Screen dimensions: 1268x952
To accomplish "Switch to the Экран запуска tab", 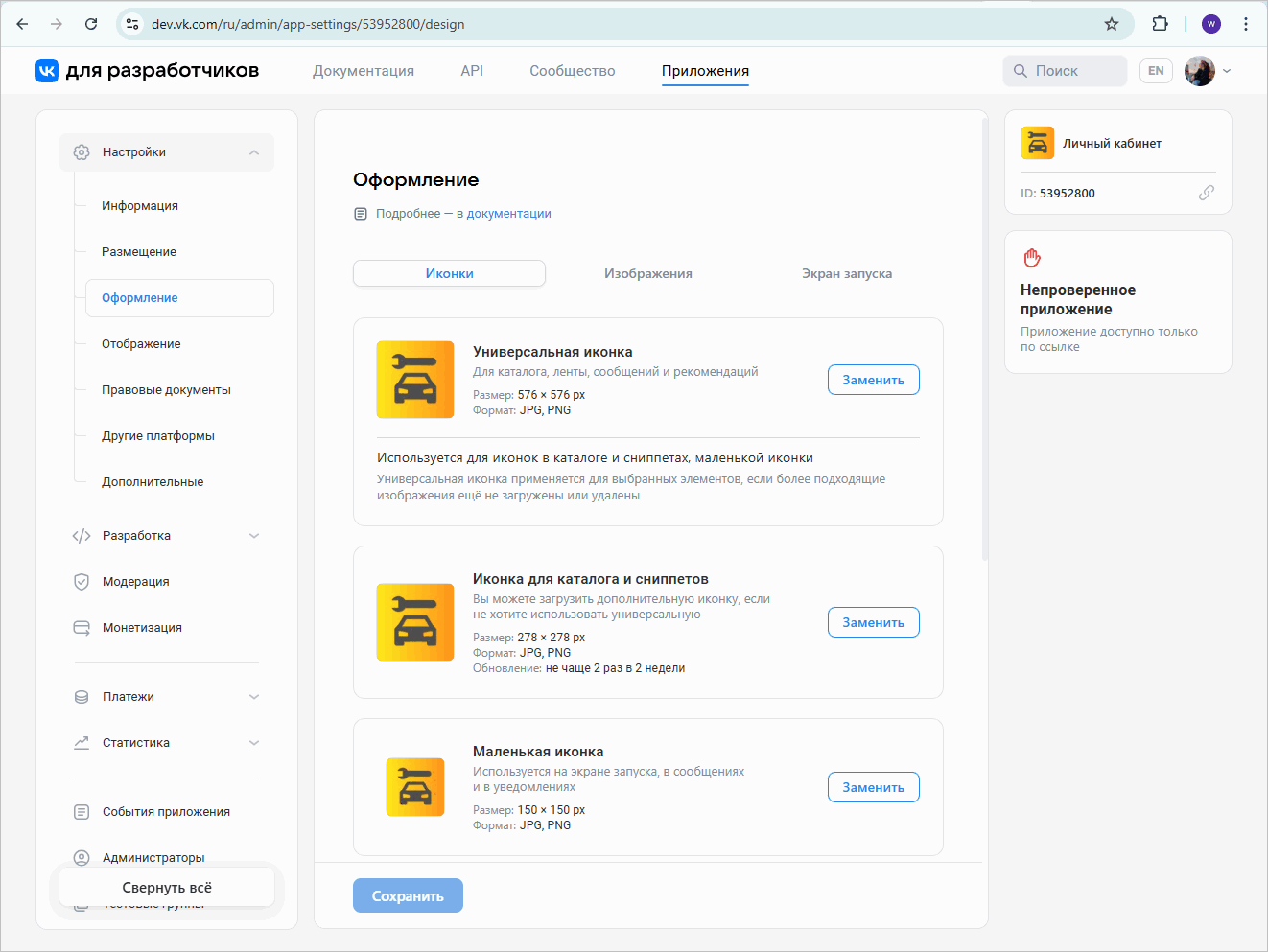I will (846, 273).
